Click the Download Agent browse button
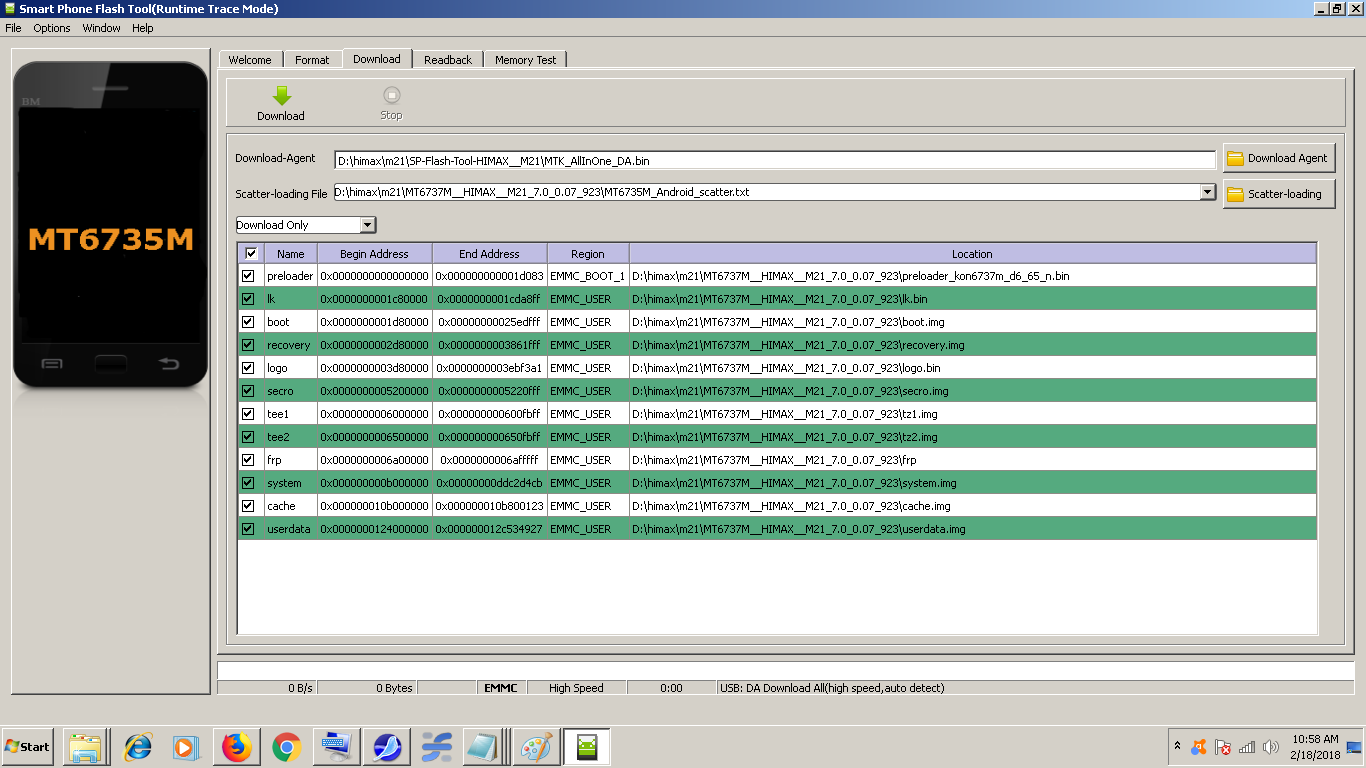Image resolution: width=1366 pixels, height=768 pixels. [x=1278, y=158]
